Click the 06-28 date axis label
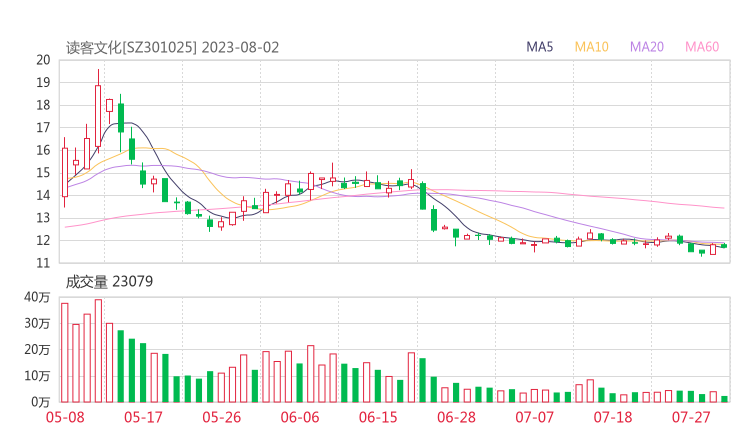Viewport: 740px width, 440px height. pos(456,417)
